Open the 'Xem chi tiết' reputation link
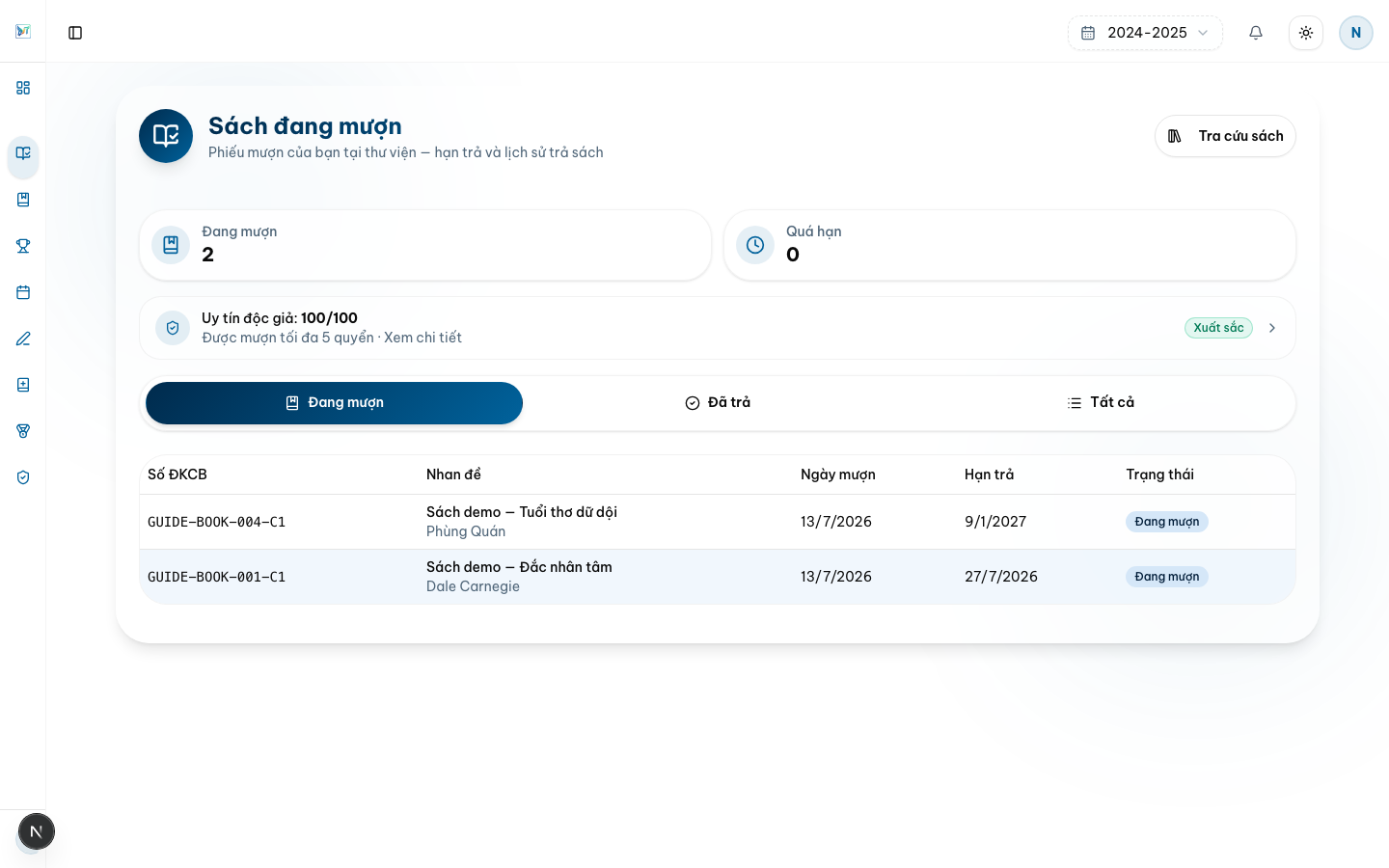Screen dimensions: 1389x868 422,338
